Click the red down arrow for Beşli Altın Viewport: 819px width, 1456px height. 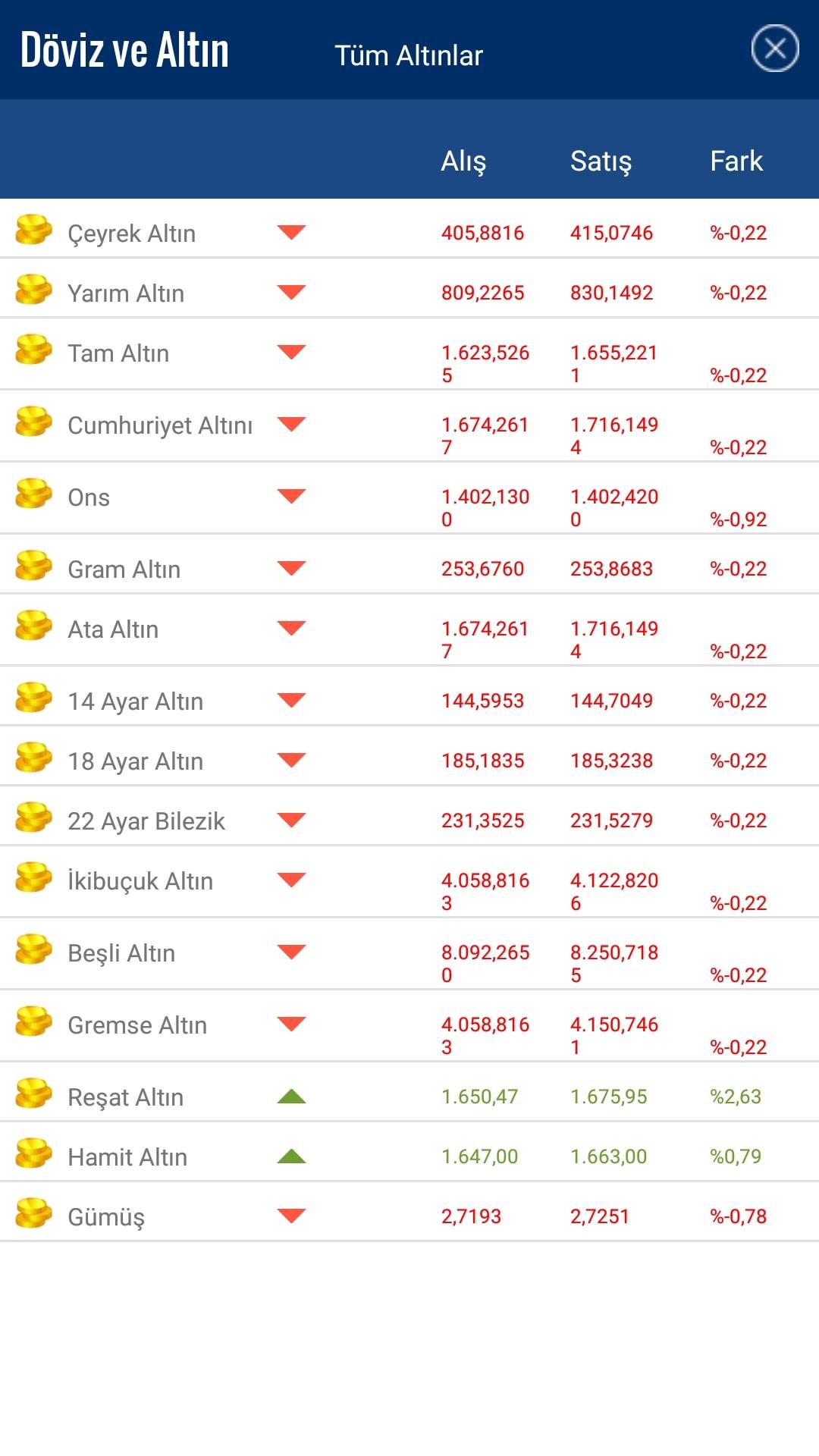[291, 952]
